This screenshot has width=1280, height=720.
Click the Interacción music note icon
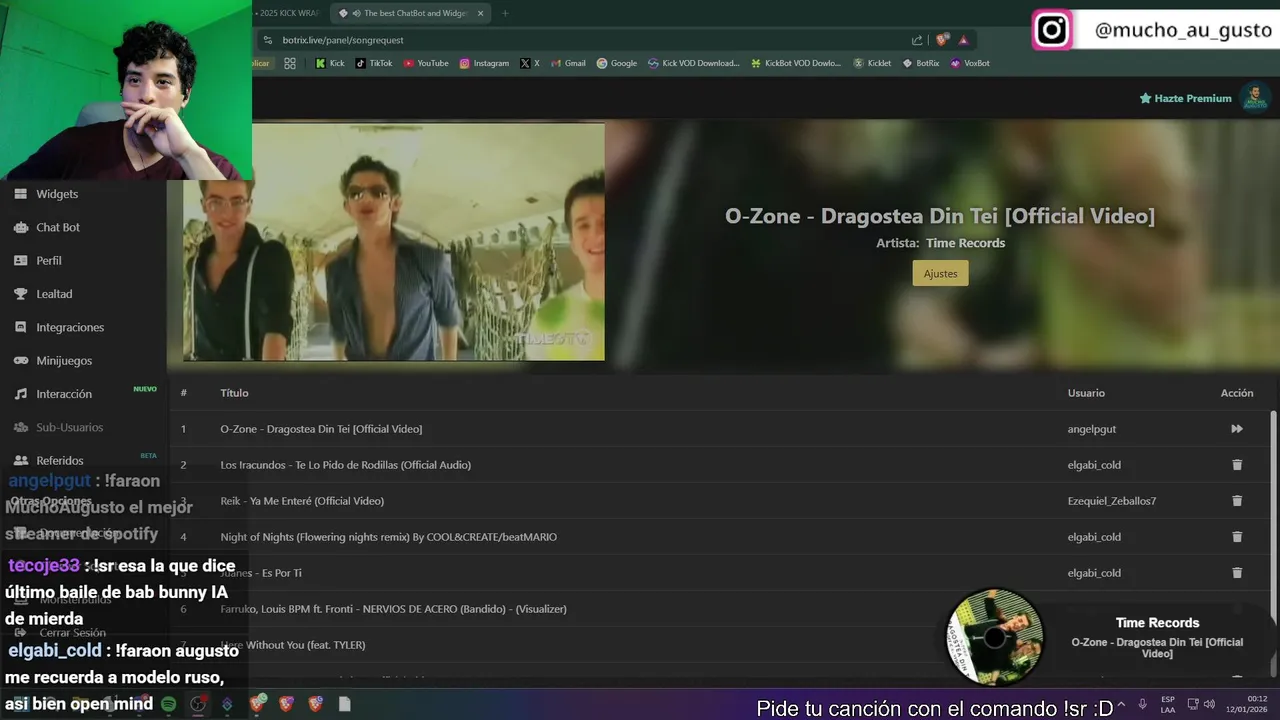(x=20, y=394)
